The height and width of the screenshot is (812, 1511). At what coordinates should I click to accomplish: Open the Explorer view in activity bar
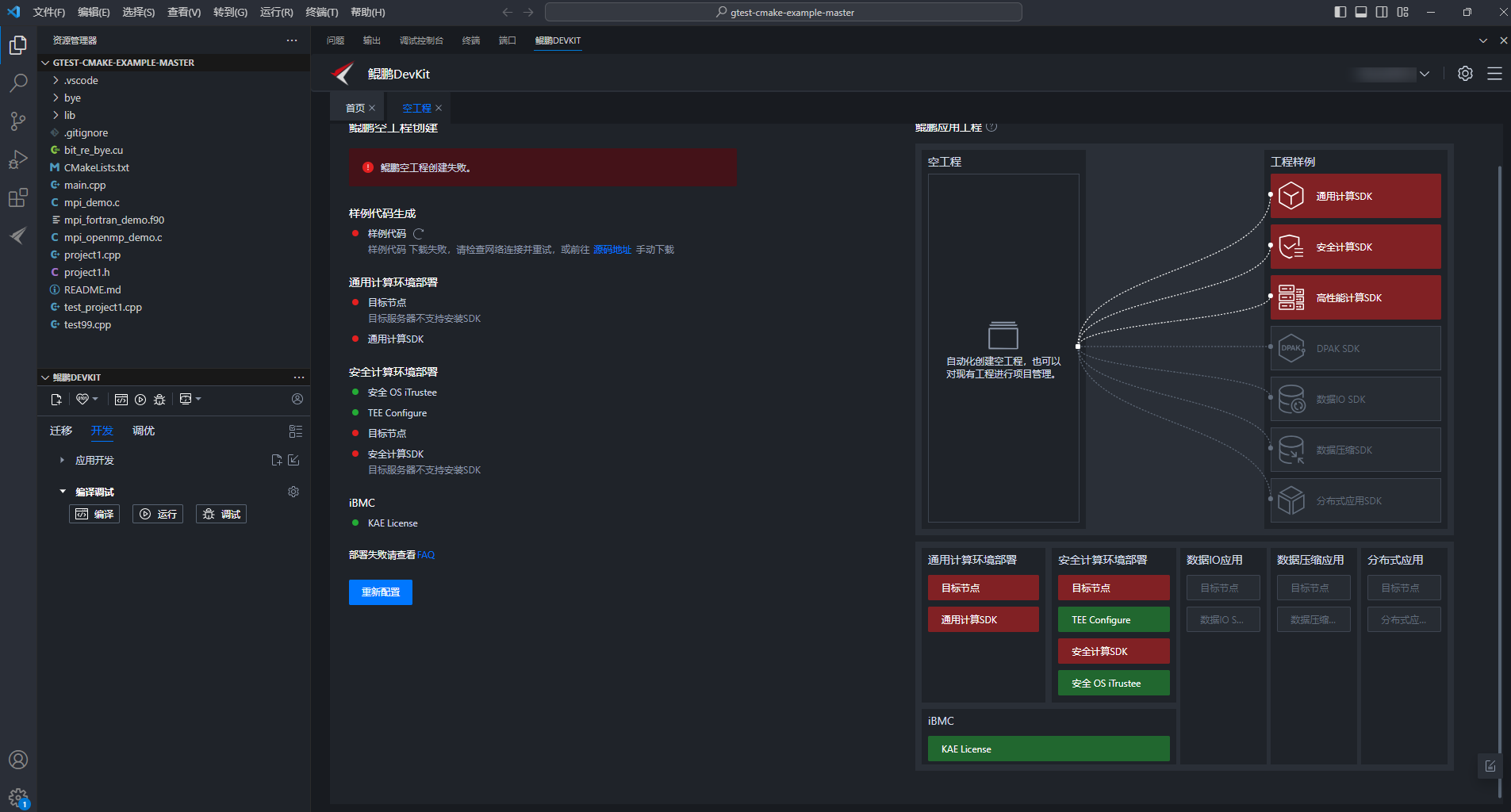[x=18, y=45]
